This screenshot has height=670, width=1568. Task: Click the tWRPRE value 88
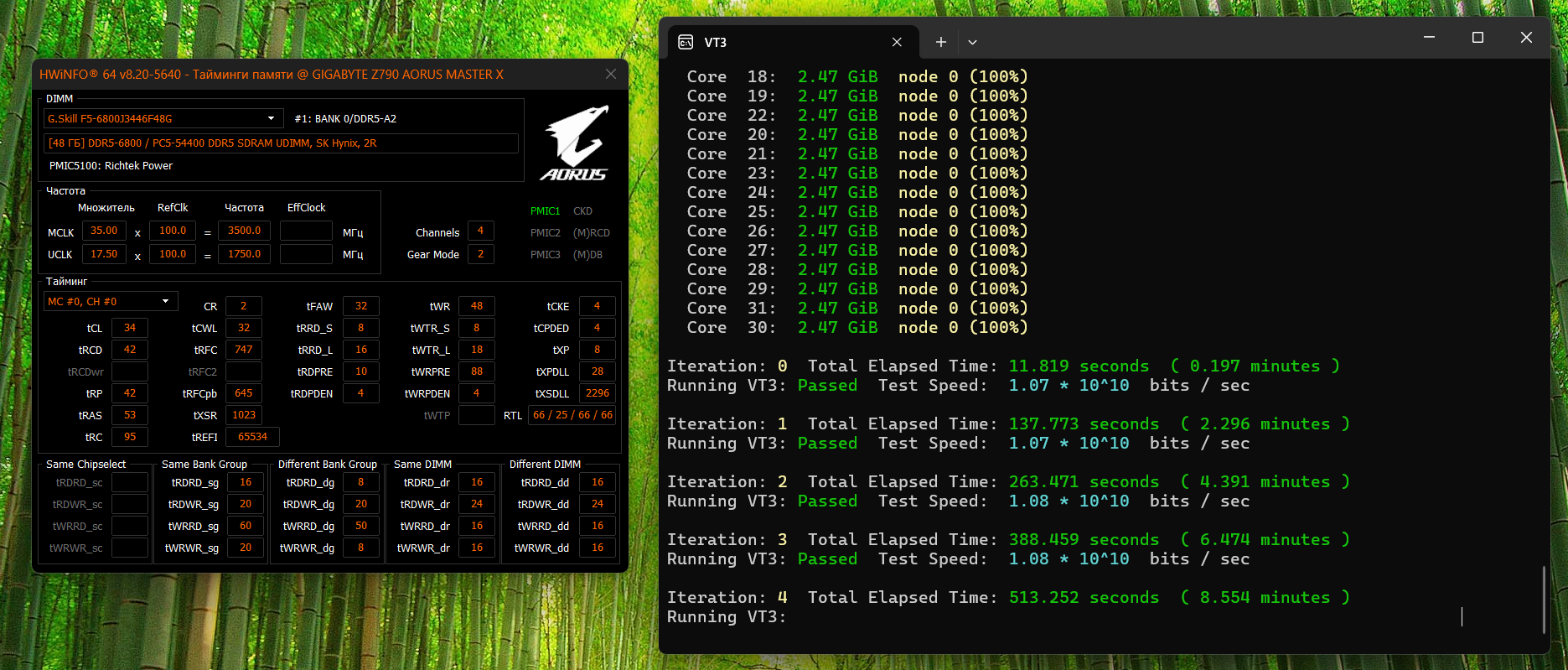tap(477, 371)
